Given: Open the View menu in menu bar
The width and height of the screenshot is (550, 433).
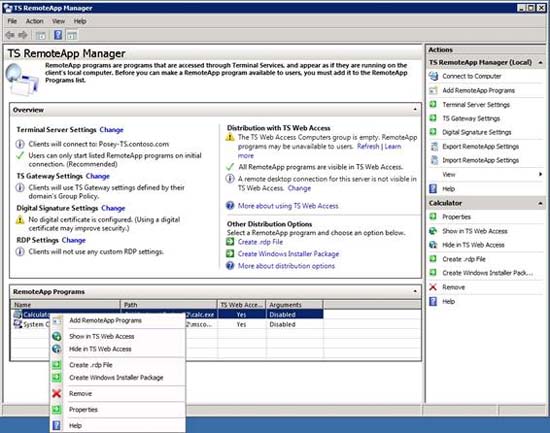Looking at the screenshot, I should pos(58,21).
